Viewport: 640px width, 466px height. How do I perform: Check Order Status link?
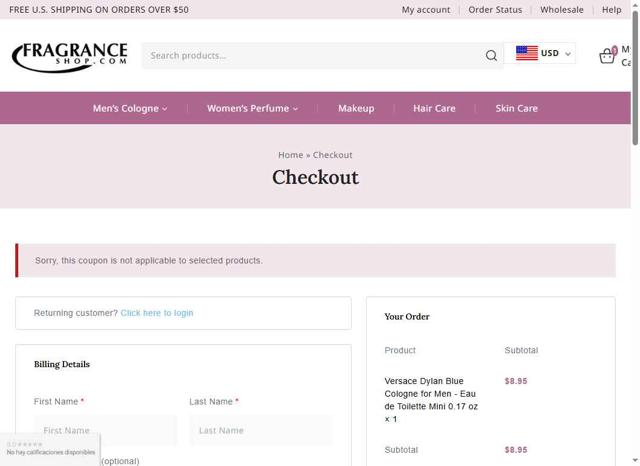495,10
